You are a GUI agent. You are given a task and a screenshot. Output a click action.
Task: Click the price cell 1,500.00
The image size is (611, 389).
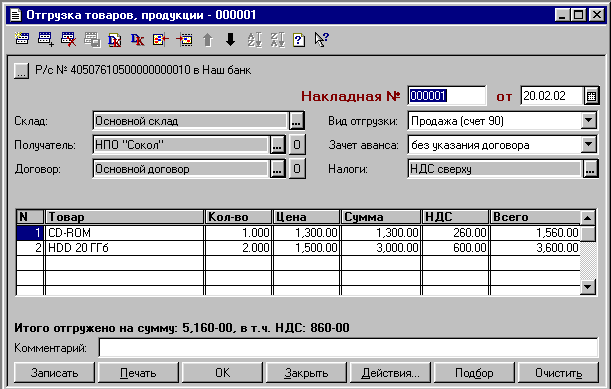tap(306, 248)
